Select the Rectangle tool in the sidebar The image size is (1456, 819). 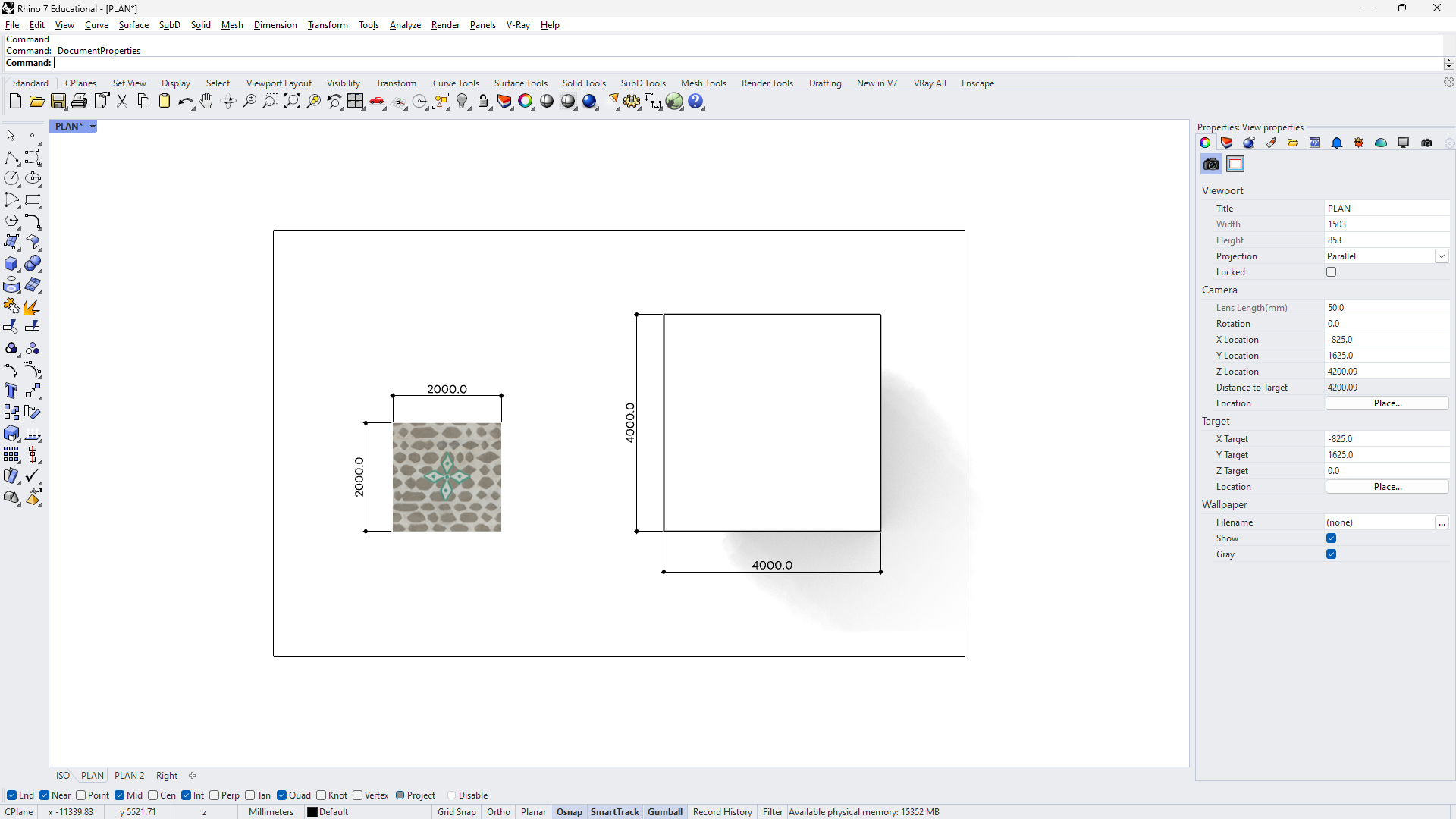33,200
